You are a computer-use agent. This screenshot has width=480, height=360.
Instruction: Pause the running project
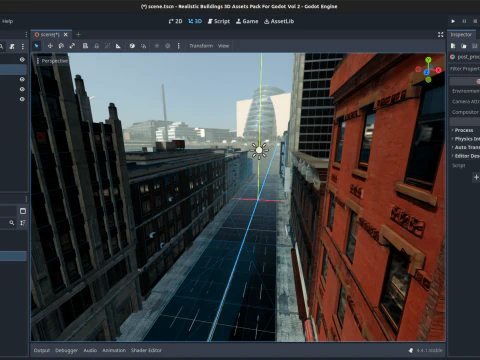pos(464,21)
